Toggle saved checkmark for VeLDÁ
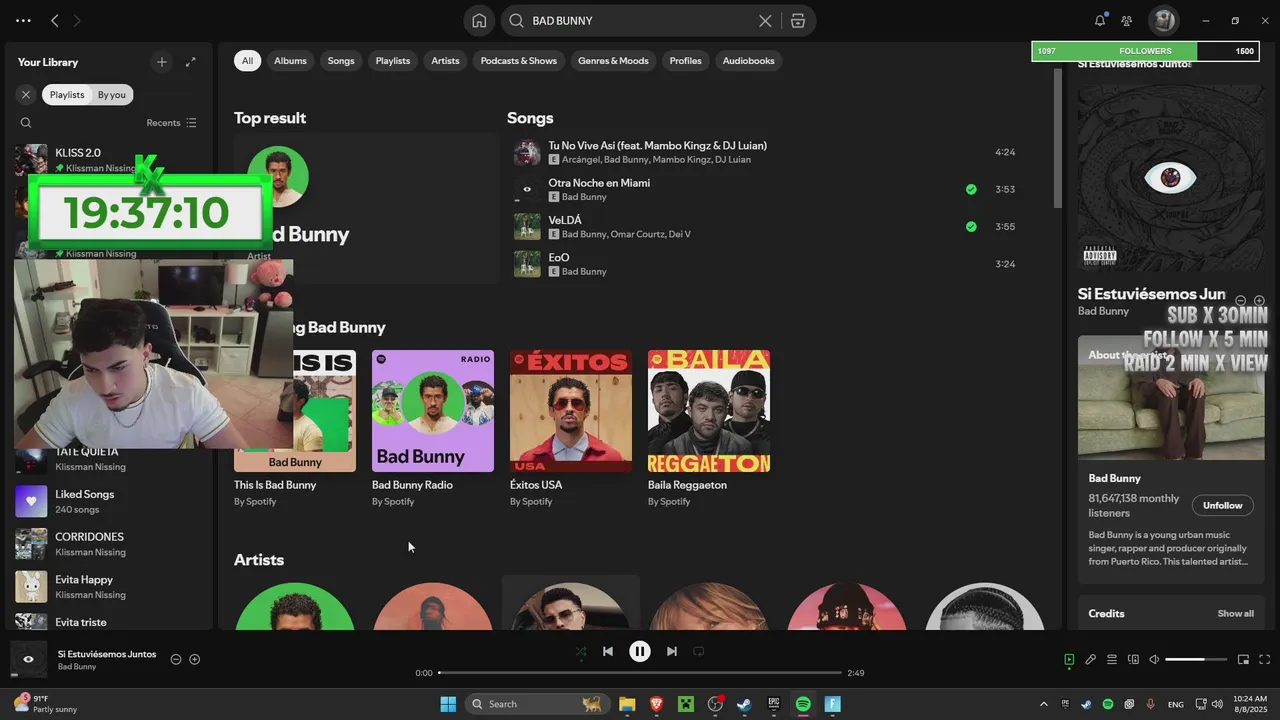1280x720 pixels. point(971,226)
